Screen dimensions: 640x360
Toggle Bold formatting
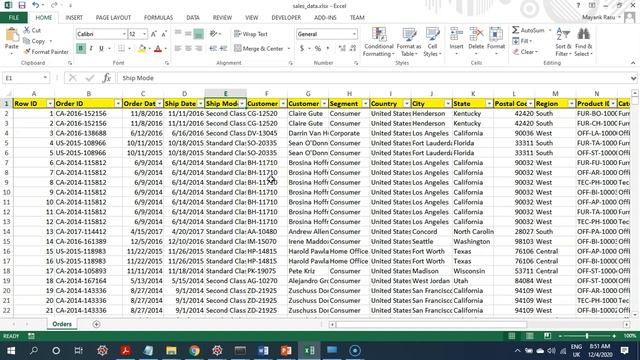[81, 49]
